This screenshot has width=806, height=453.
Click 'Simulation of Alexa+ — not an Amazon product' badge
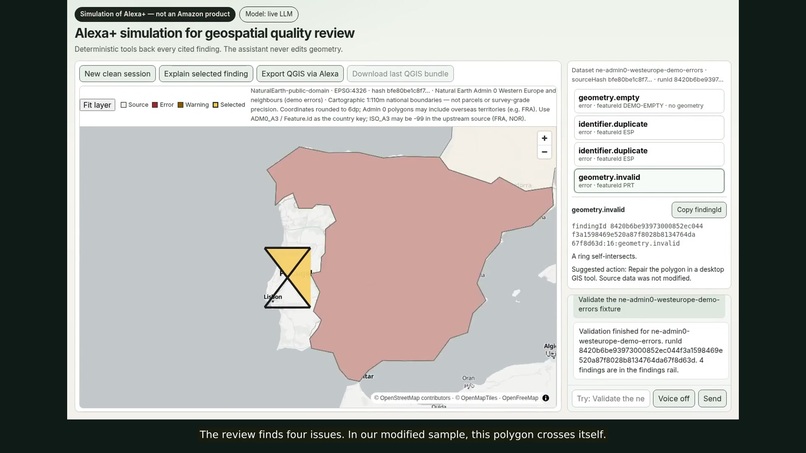155,14
